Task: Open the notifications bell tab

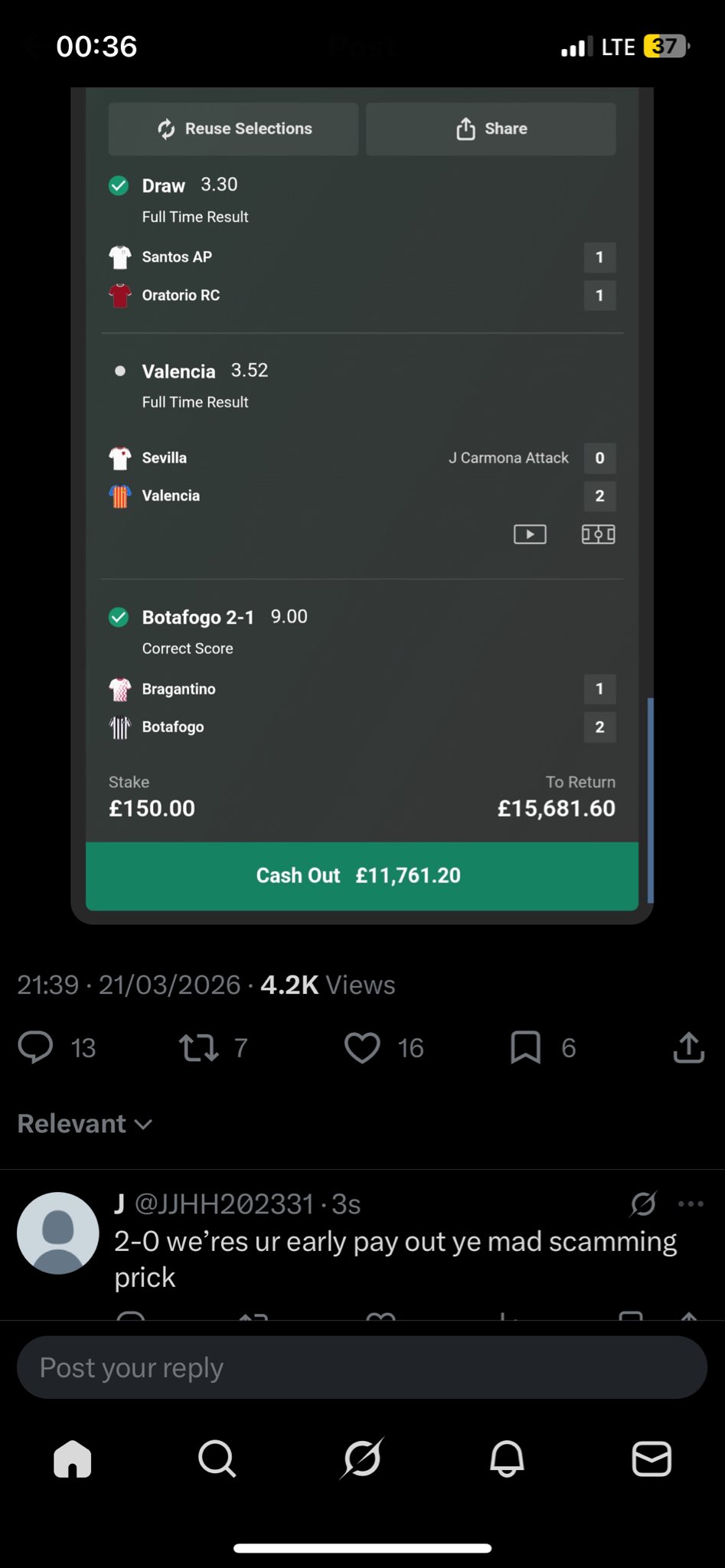Action: click(507, 1459)
